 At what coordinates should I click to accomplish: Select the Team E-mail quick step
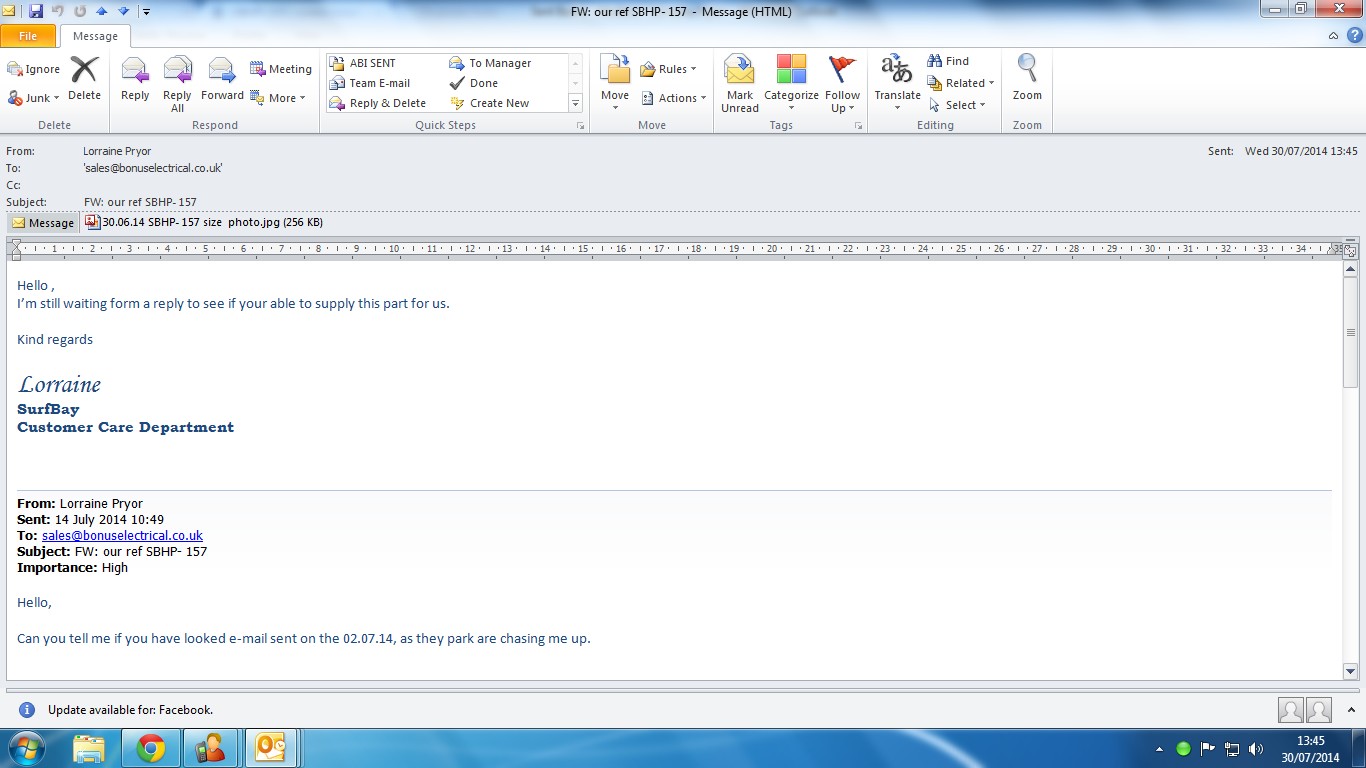tap(379, 83)
